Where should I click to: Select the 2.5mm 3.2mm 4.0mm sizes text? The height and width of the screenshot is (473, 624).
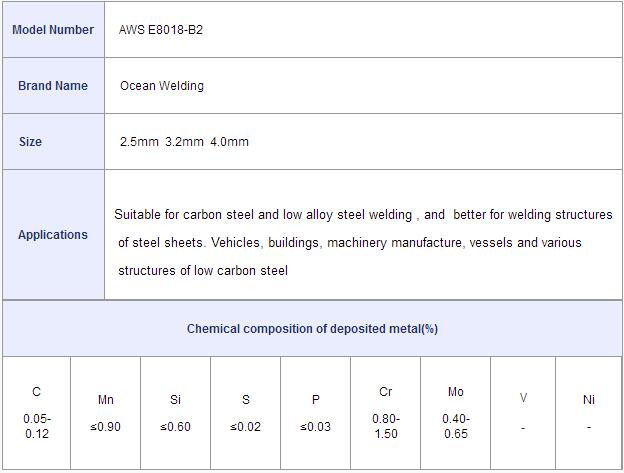click(184, 142)
